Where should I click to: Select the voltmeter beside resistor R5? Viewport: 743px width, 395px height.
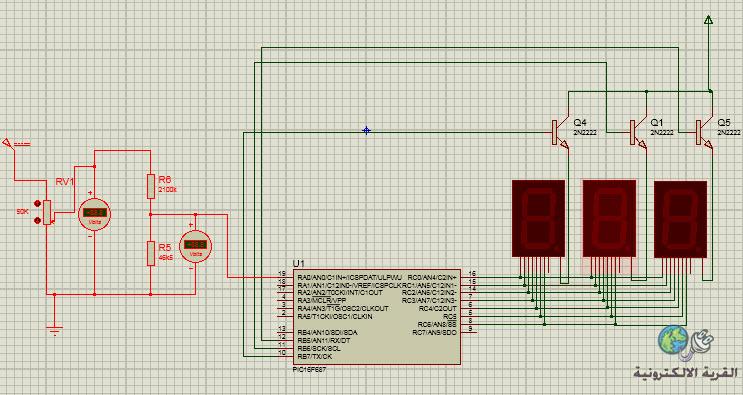pyautogui.click(x=195, y=246)
